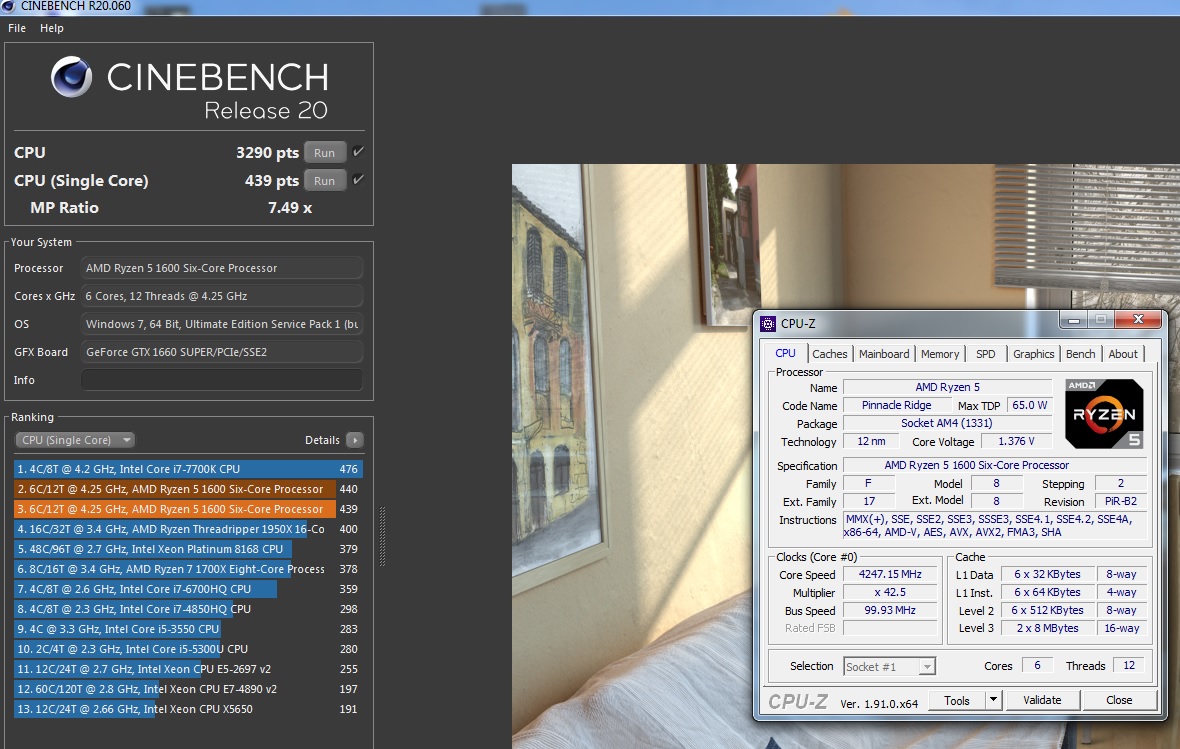Toggle the CPU test checkbox
This screenshot has height=749, width=1180.
tap(358, 152)
